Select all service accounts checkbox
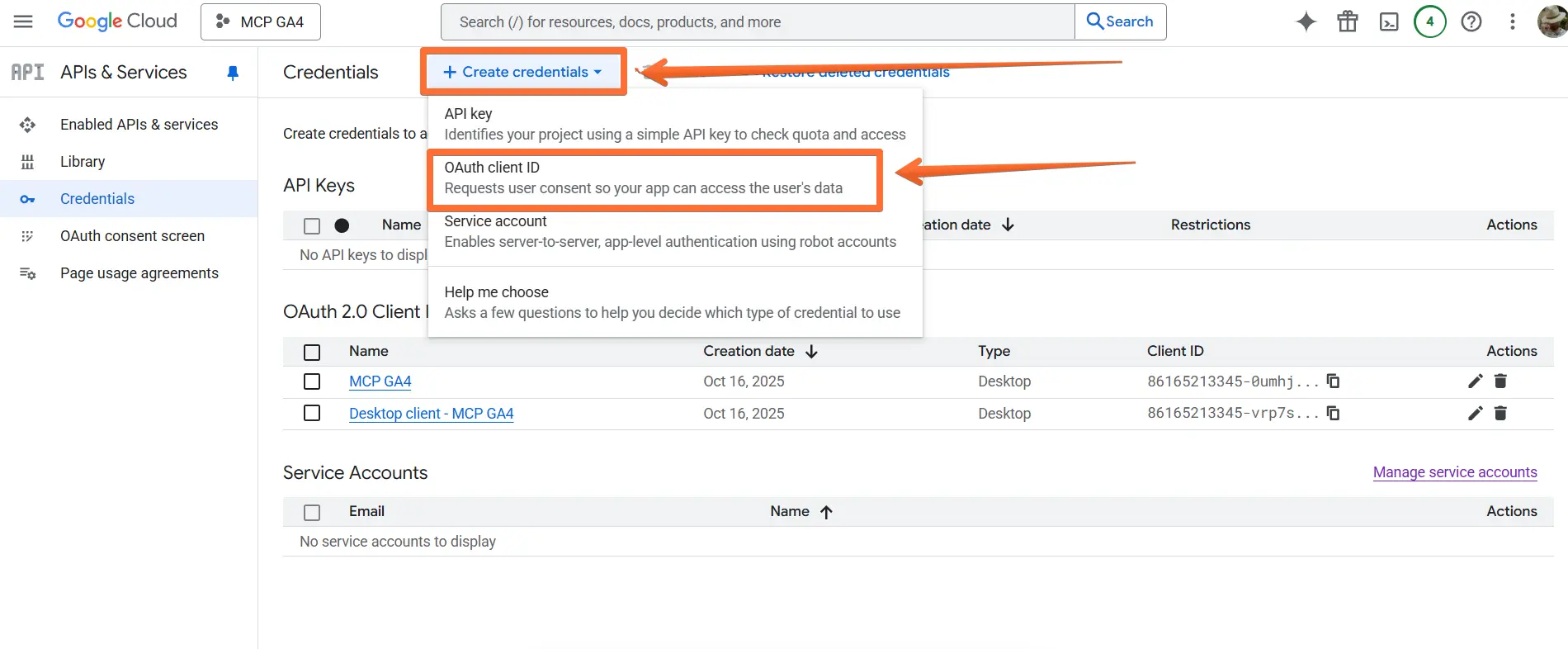 coord(312,512)
